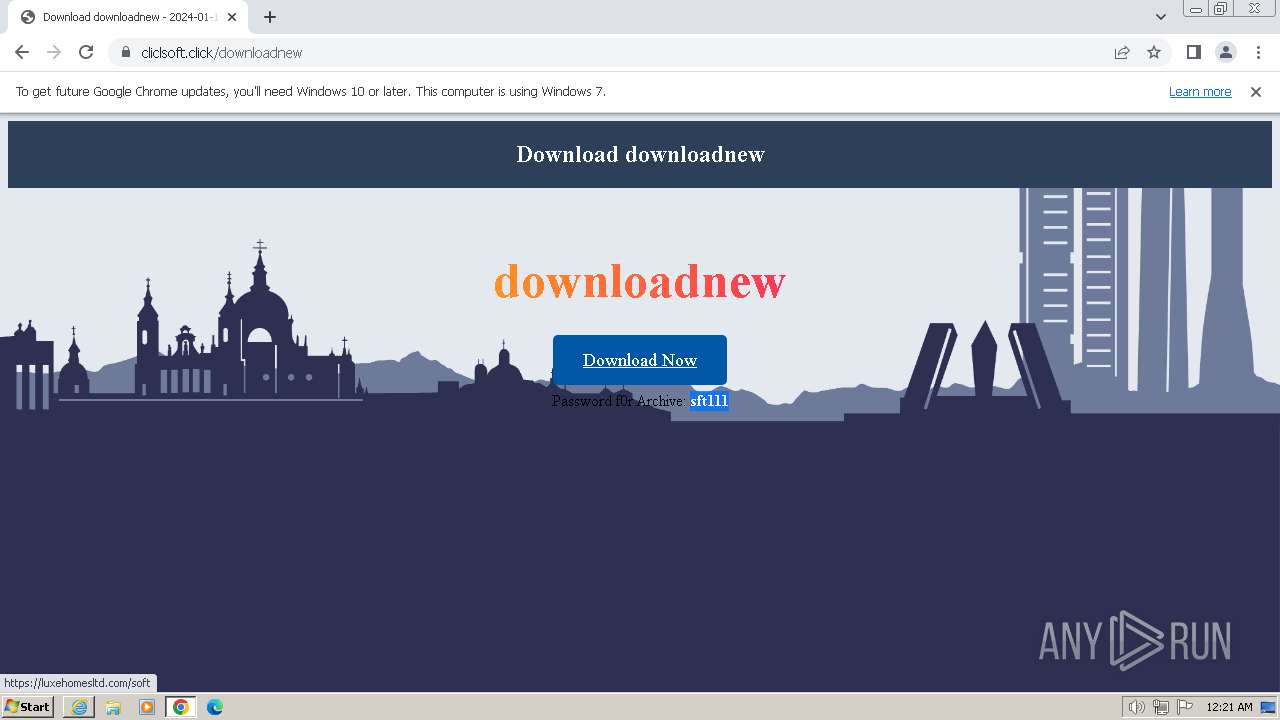Click the browser forward arrow
Screen dimensions: 1280x720
click(x=54, y=52)
